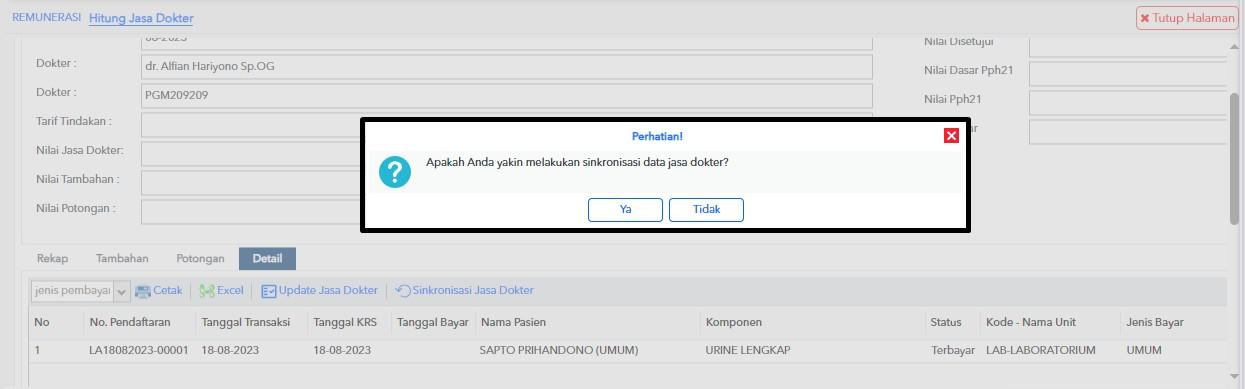This screenshot has height=389, width=1245.
Task: Click the scrollbar up arrow
Action: 1235,46
